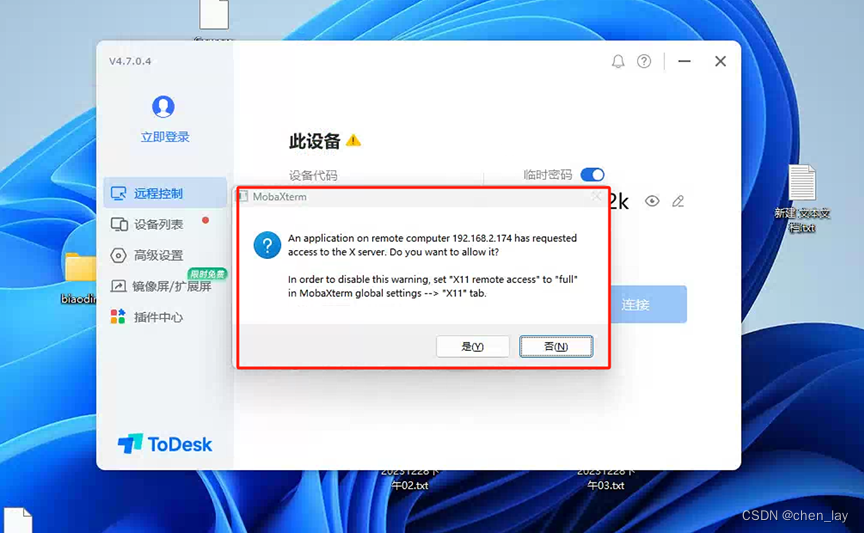This screenshot has height=533, width=864.
Task: Click the blue question mark dialog icon
Action: click(x=267, y=245)
